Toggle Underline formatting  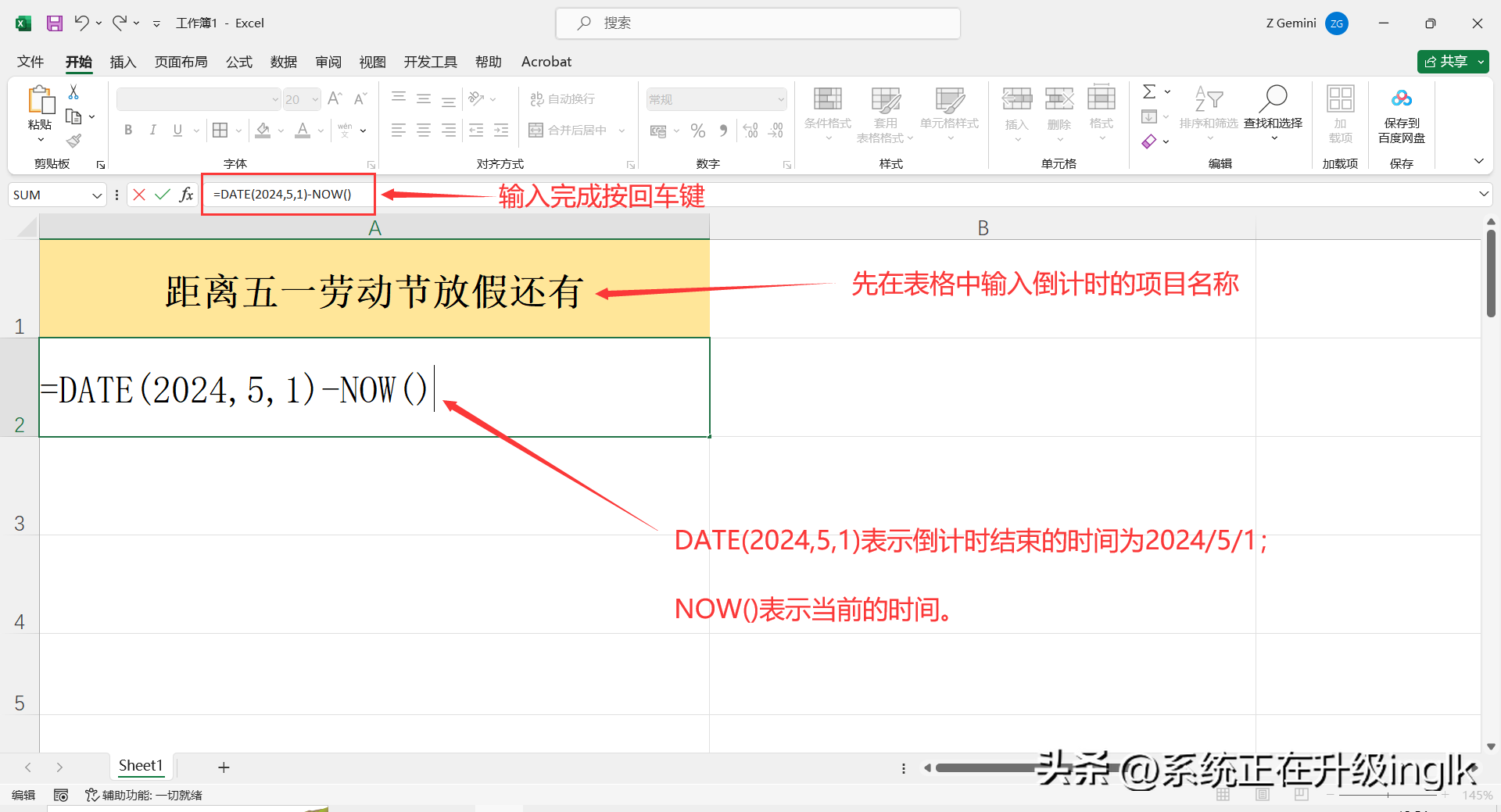(177, 130)
